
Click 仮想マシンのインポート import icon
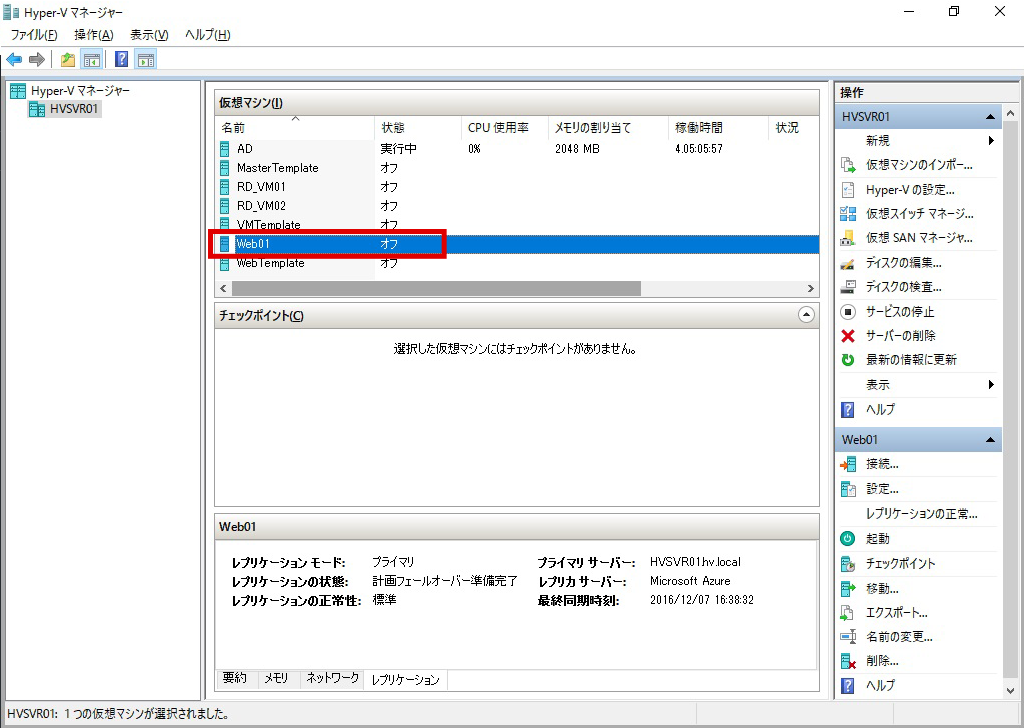(848, 165)
